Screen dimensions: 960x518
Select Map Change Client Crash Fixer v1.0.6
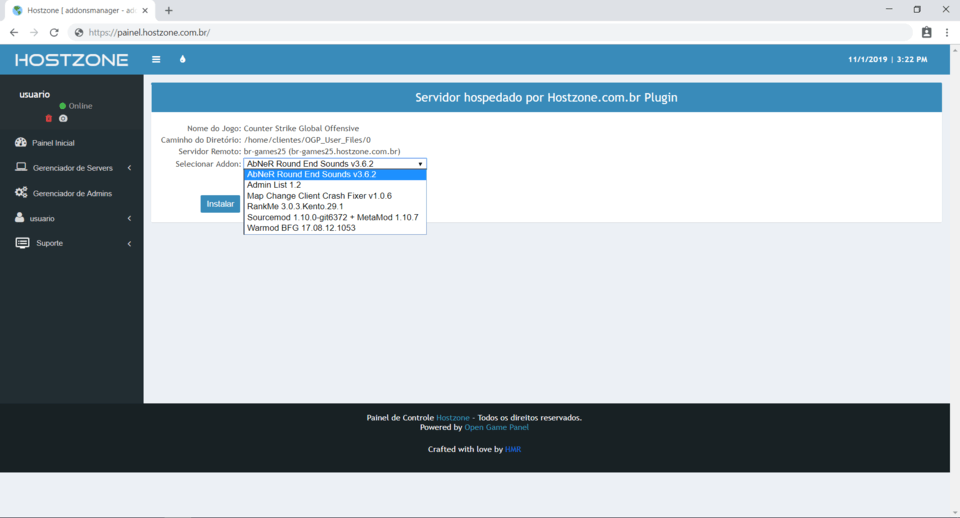point(335,196)
